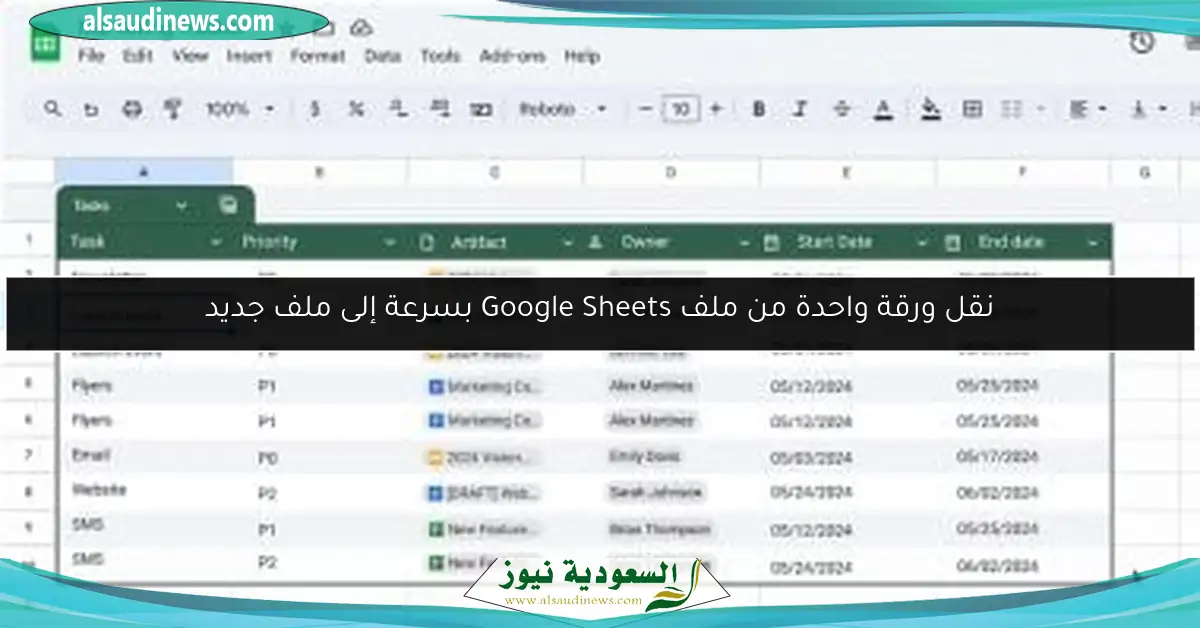Click the End date calendar icon
This screenshot has height=628, width=1200.
pyautogui.click(x=953, y=242)
